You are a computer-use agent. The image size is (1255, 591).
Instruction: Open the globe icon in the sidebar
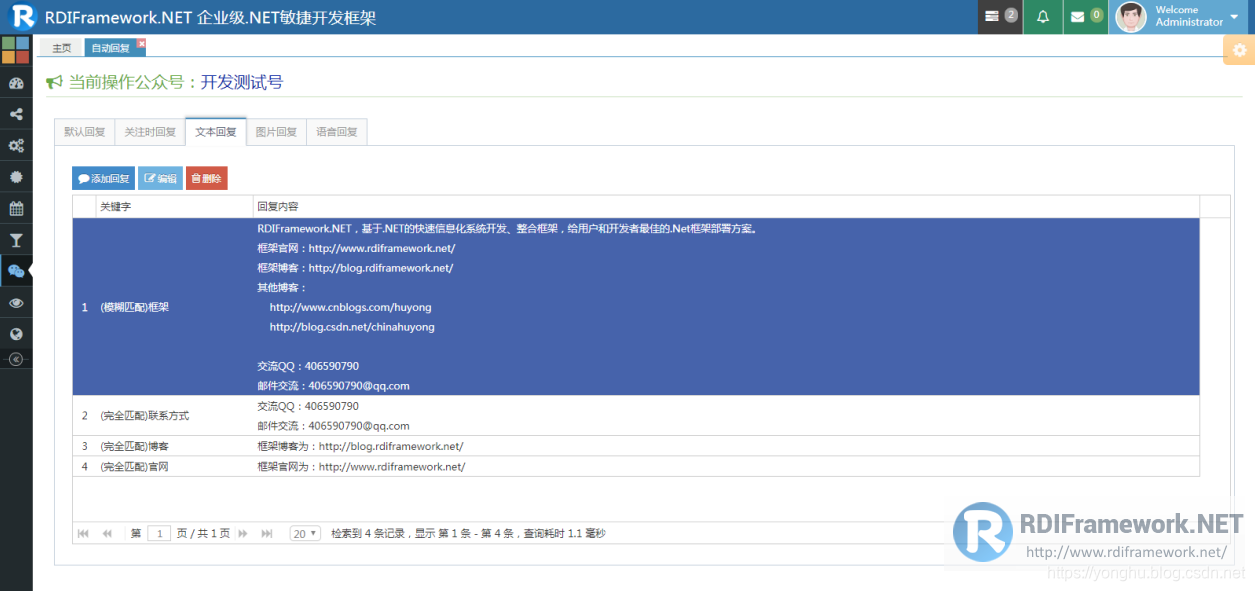[x=16, y=334]
